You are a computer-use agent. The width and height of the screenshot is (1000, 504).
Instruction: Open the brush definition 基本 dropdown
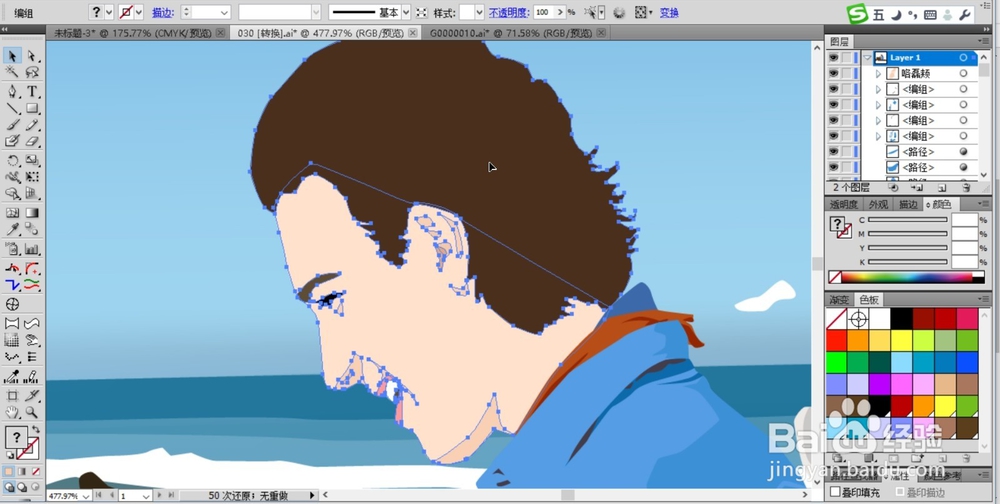(406, 12)
